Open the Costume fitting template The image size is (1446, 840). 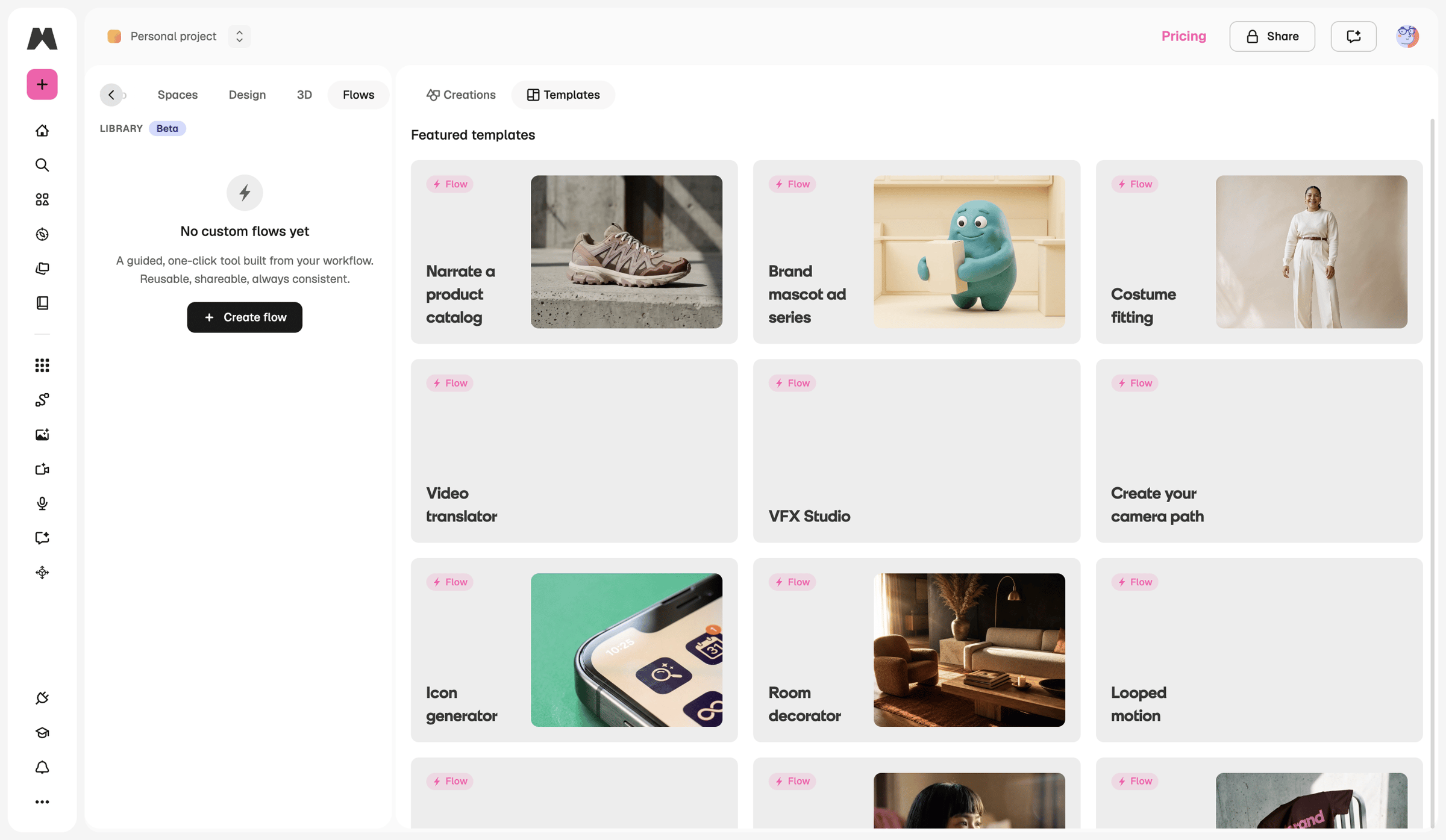point(1259,252)
